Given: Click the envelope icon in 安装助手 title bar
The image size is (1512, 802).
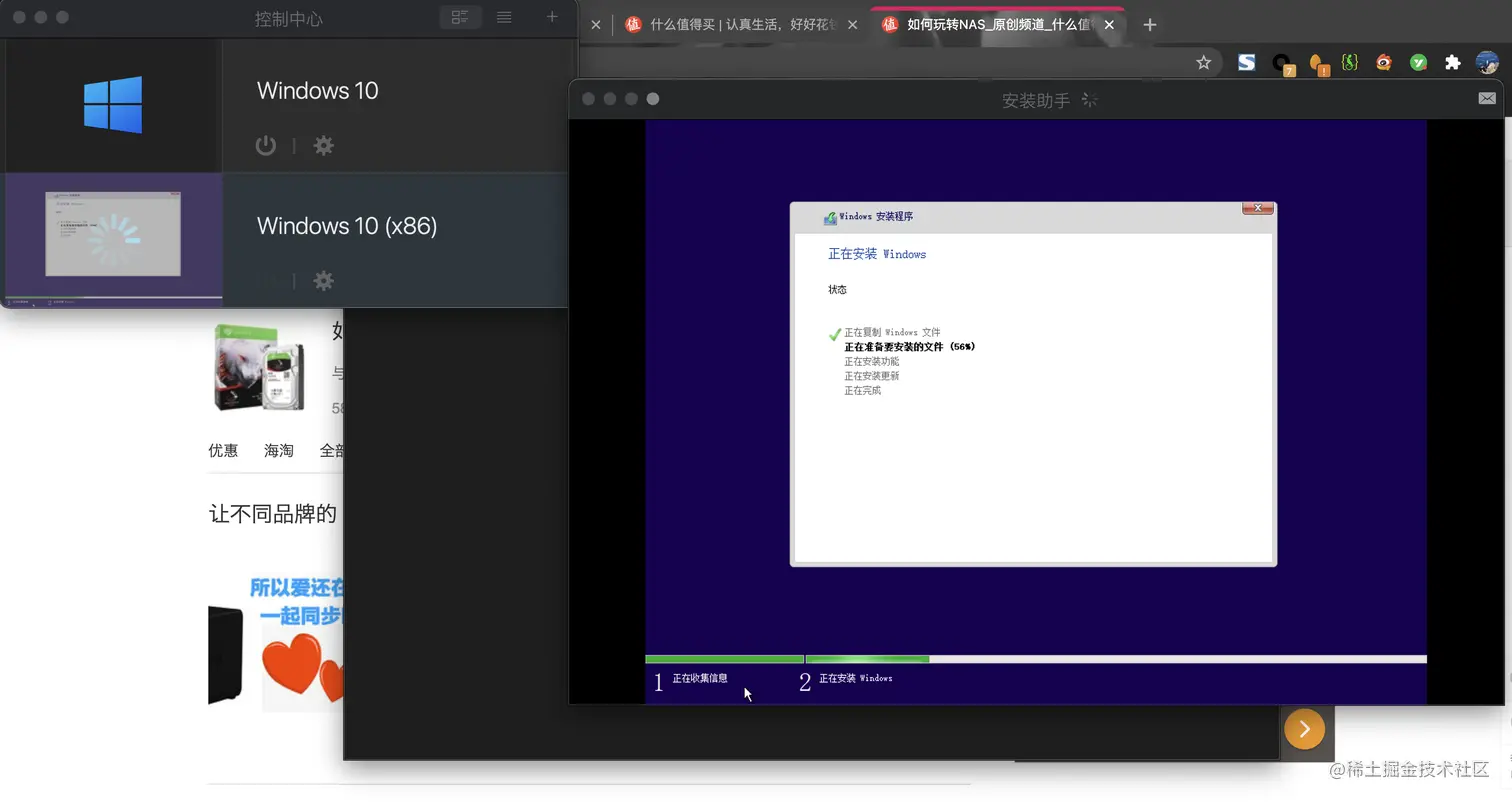Looking at the screenshot, I should pyautogui.click(x=1487, y=98).
